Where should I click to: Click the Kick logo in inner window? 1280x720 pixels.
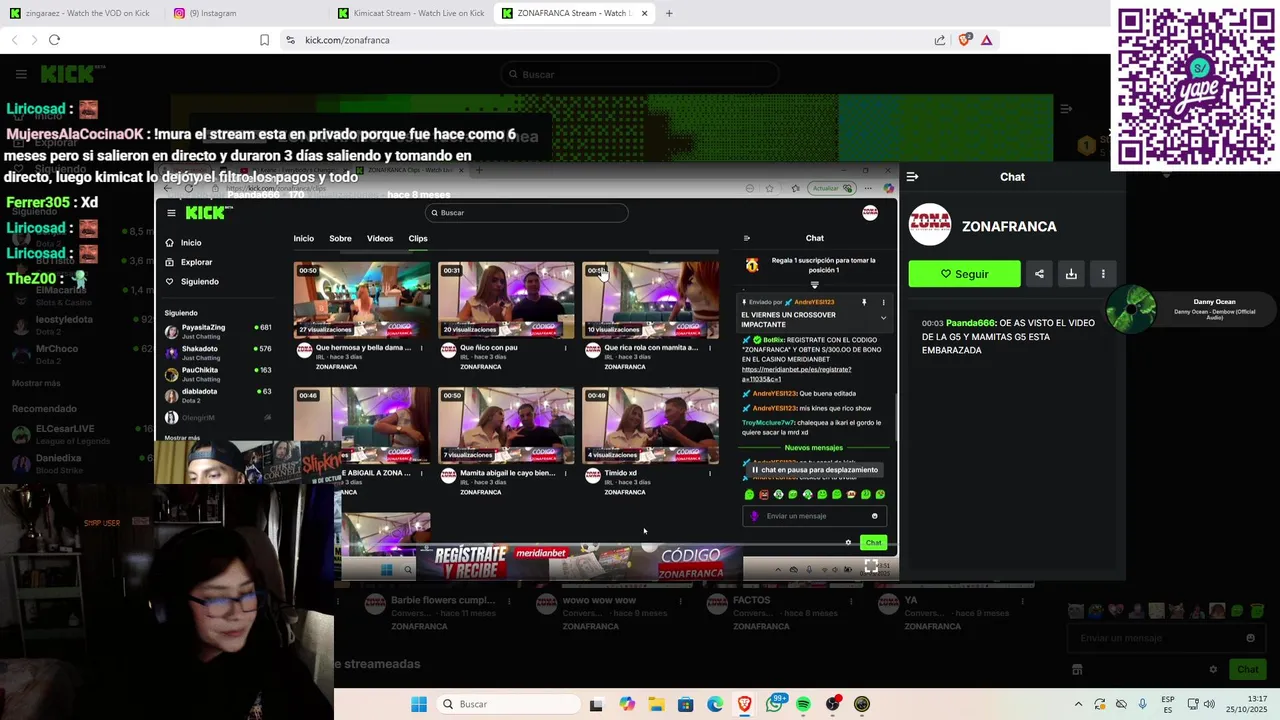point(209,212)
